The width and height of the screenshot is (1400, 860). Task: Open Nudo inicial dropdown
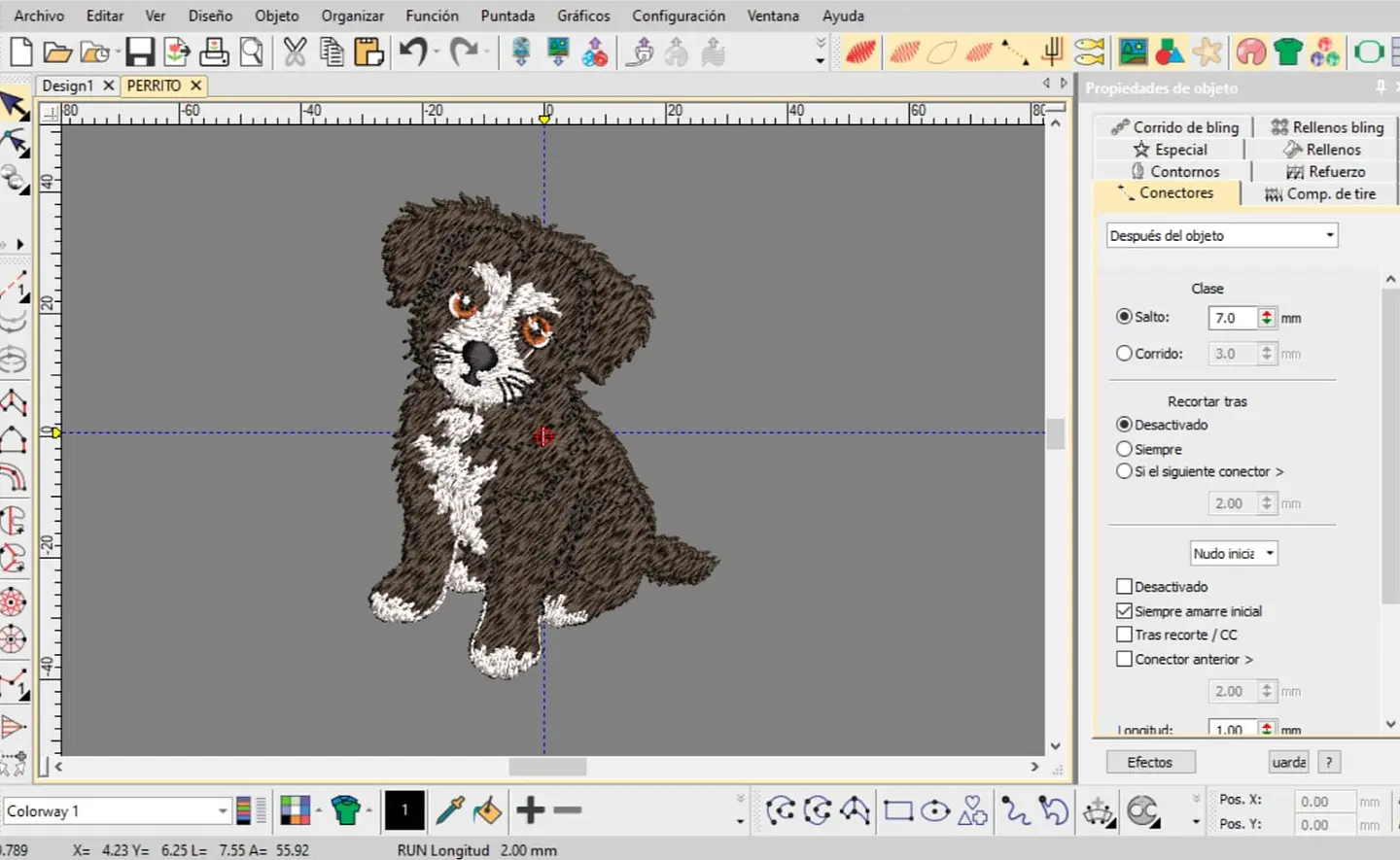click(1233, 553)
